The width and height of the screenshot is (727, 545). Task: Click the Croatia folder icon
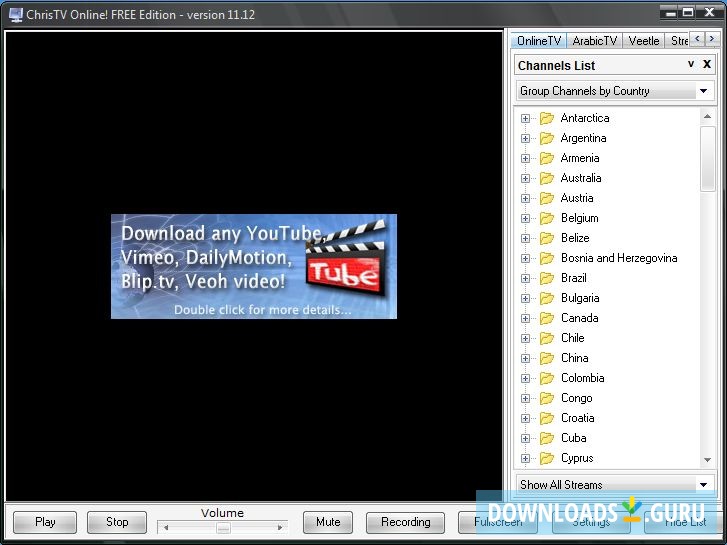[547, 418]
